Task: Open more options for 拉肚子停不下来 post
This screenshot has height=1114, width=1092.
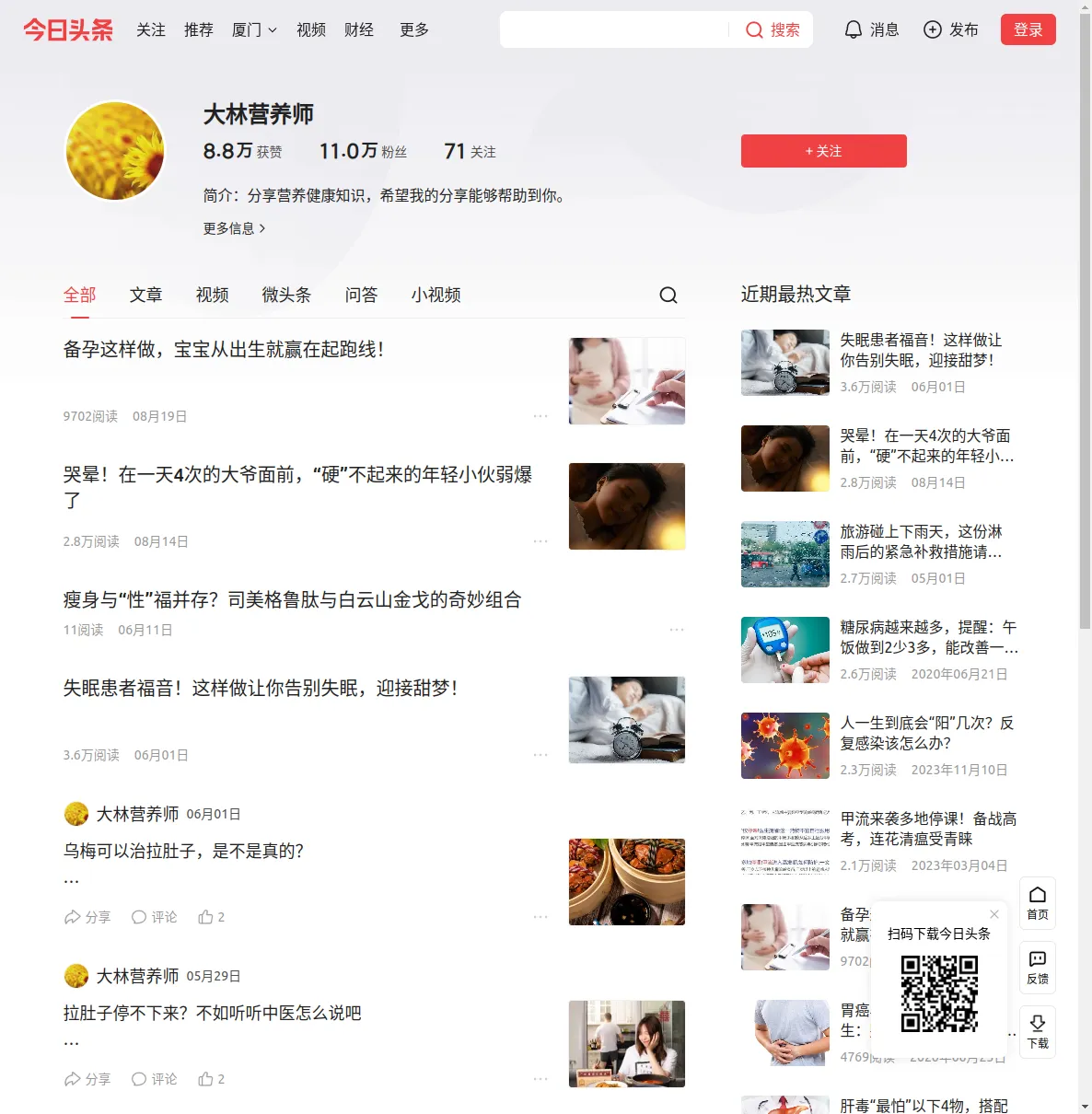Action: tap(540, 1079)
